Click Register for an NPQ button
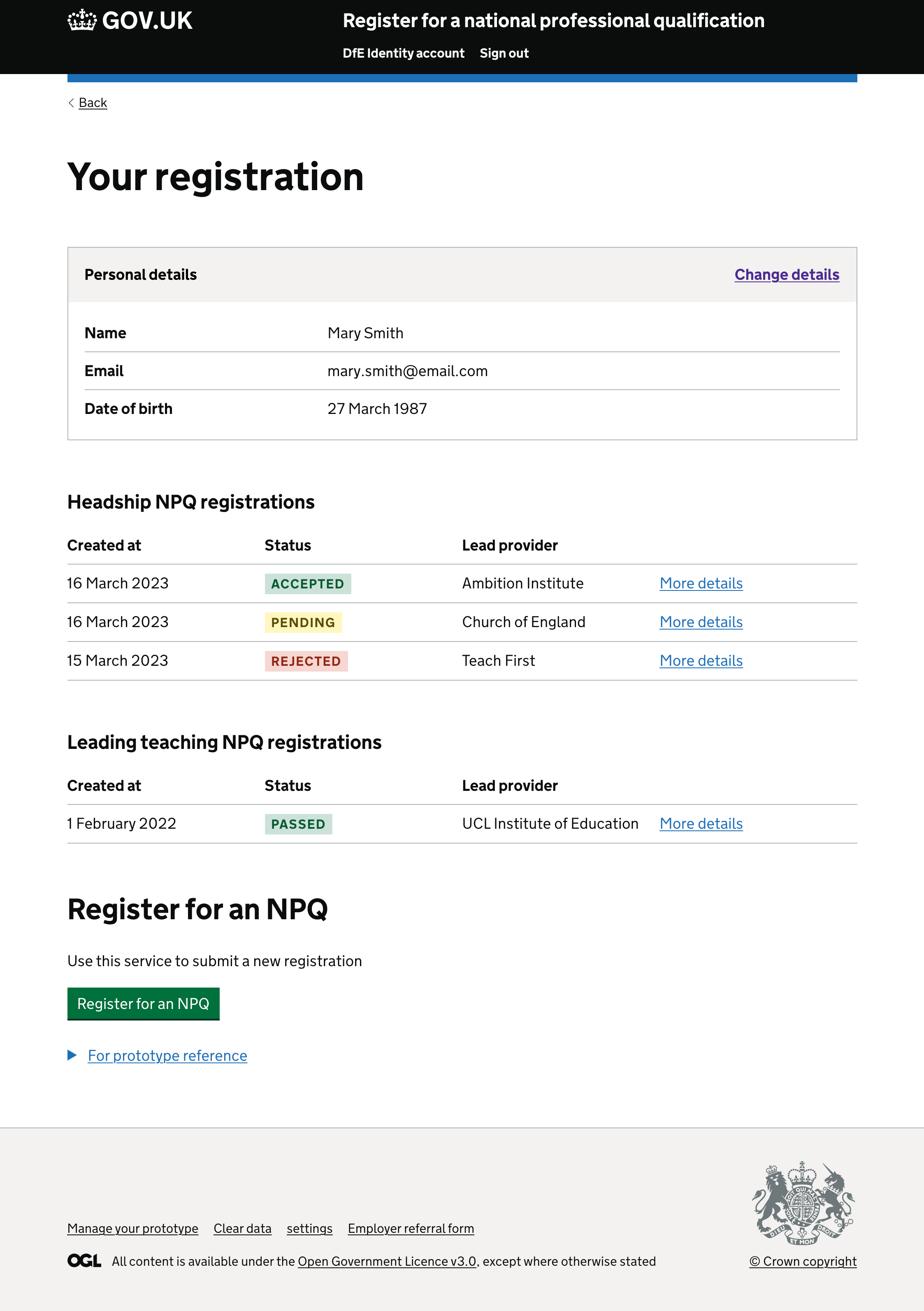 [x=143, y=1003]
